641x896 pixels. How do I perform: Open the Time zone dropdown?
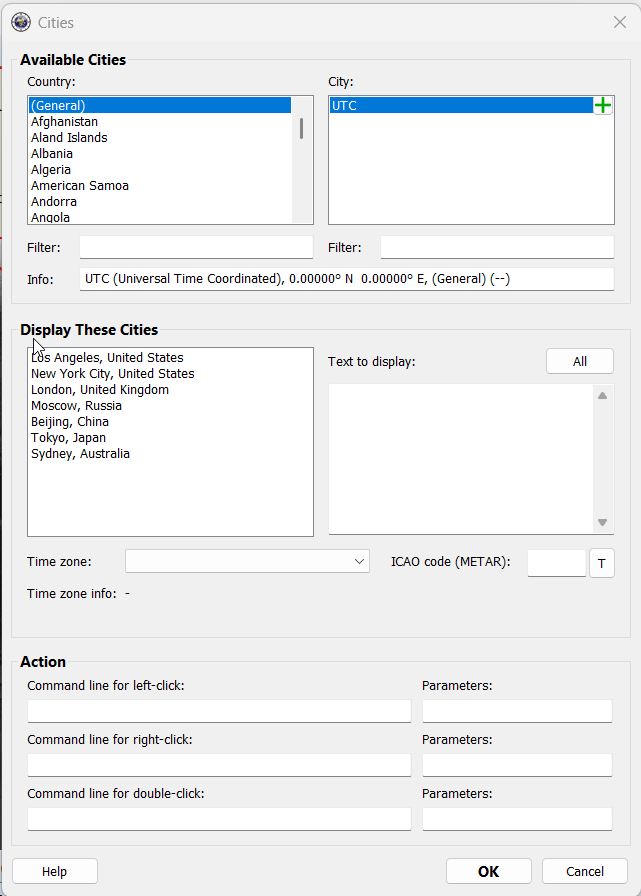point(247,562)
